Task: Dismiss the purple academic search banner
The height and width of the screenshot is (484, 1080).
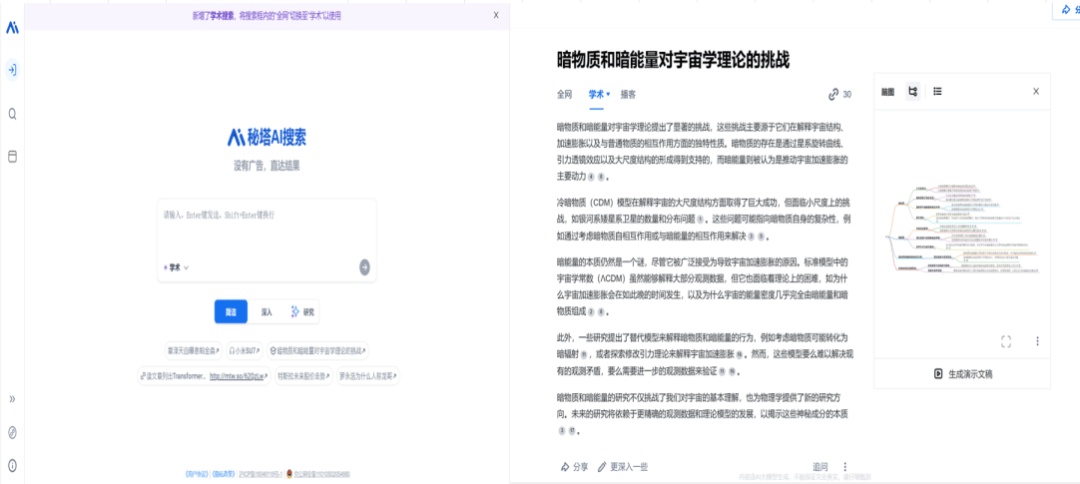Action: point(496,15)
